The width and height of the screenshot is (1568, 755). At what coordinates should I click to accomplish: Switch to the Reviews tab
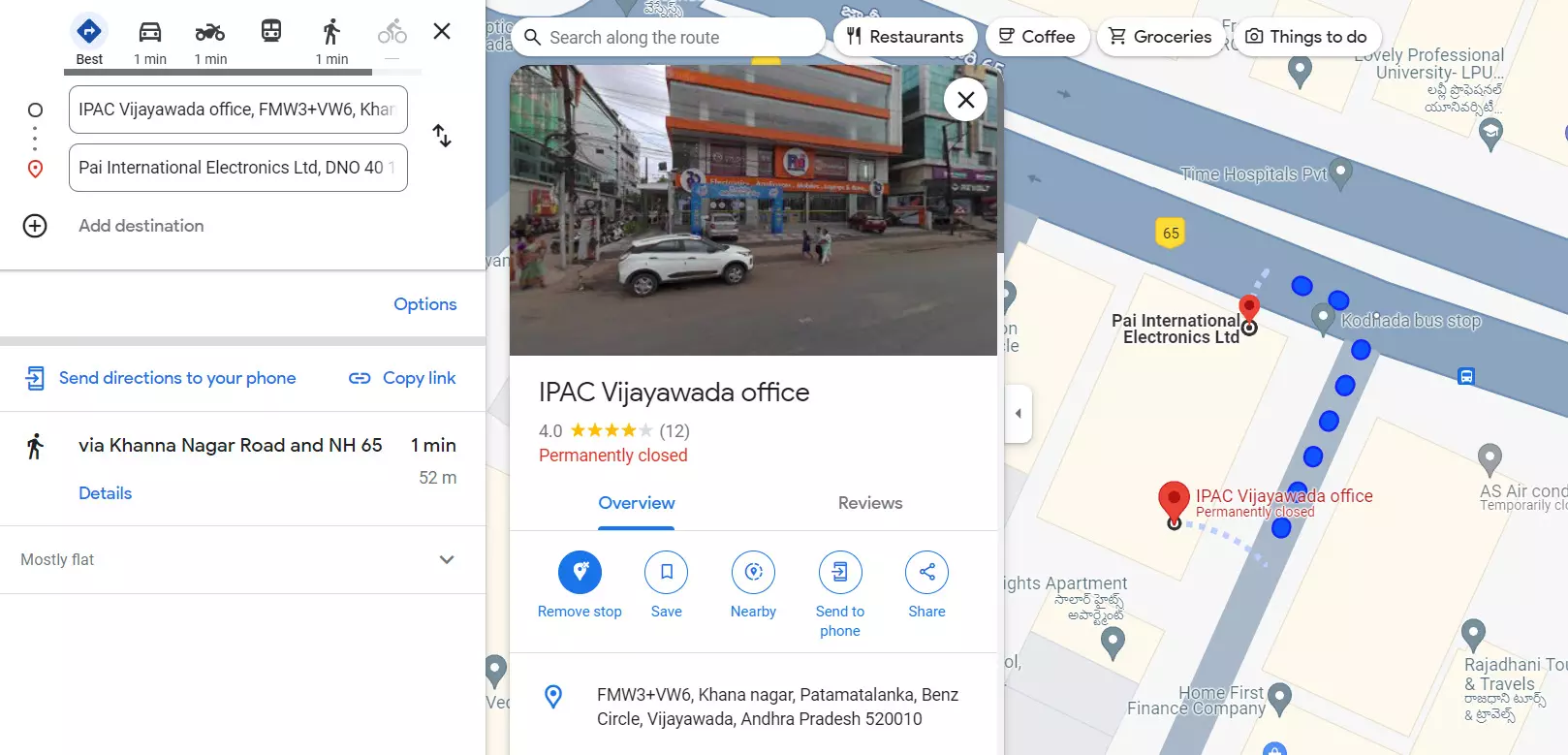[x=869, y=503]
